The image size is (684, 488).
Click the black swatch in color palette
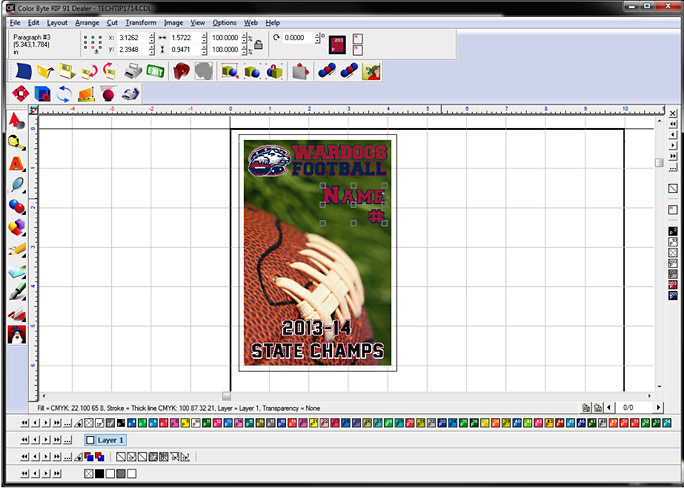click(121, 423)
